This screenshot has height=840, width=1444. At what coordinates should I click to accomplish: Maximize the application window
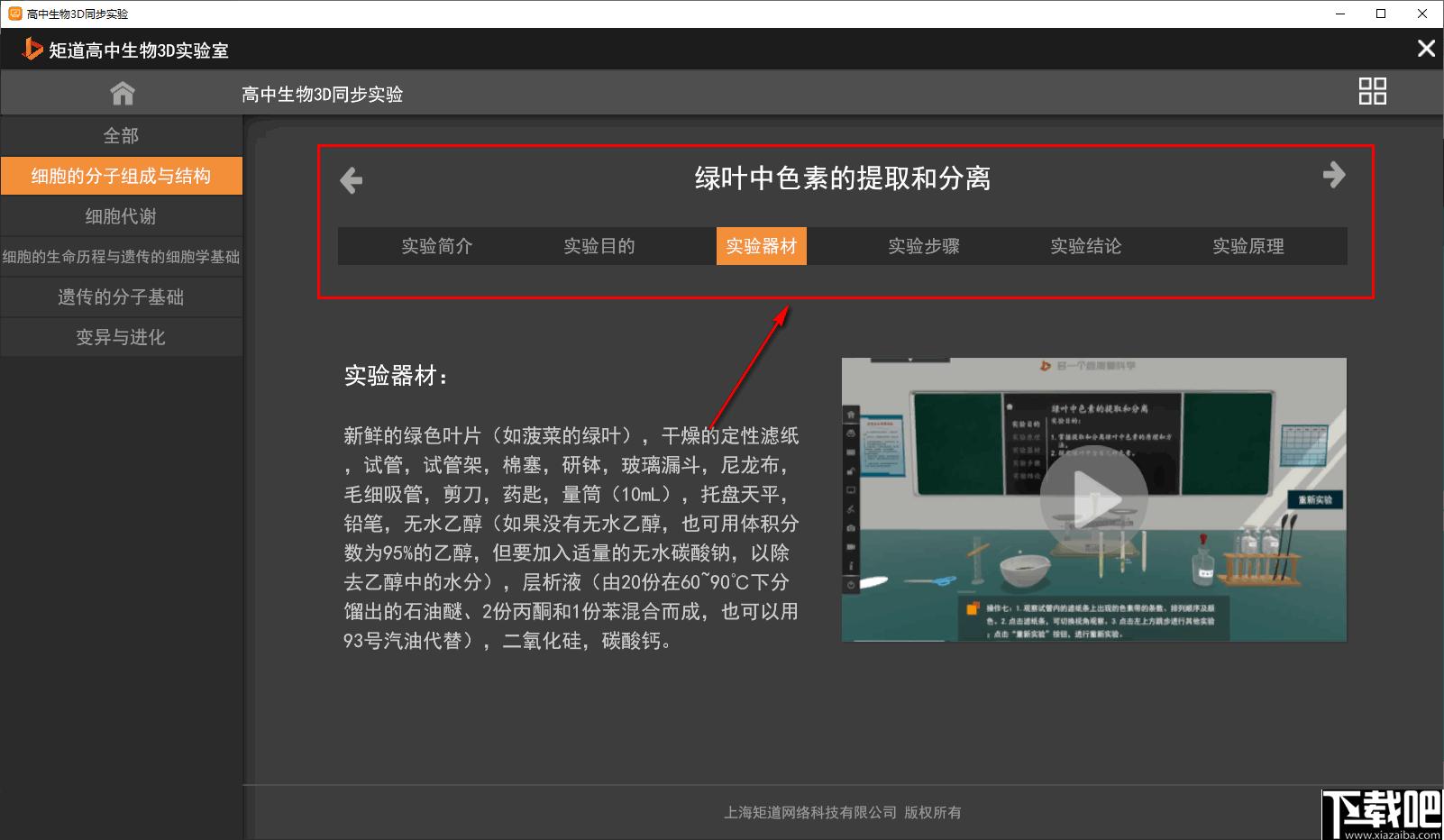click(x=1381, y=14)
